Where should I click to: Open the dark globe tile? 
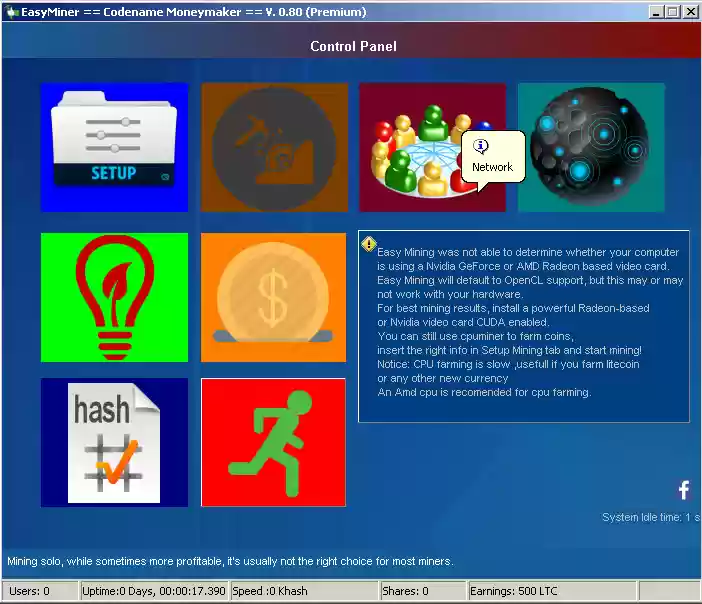[x=591, y=147]
